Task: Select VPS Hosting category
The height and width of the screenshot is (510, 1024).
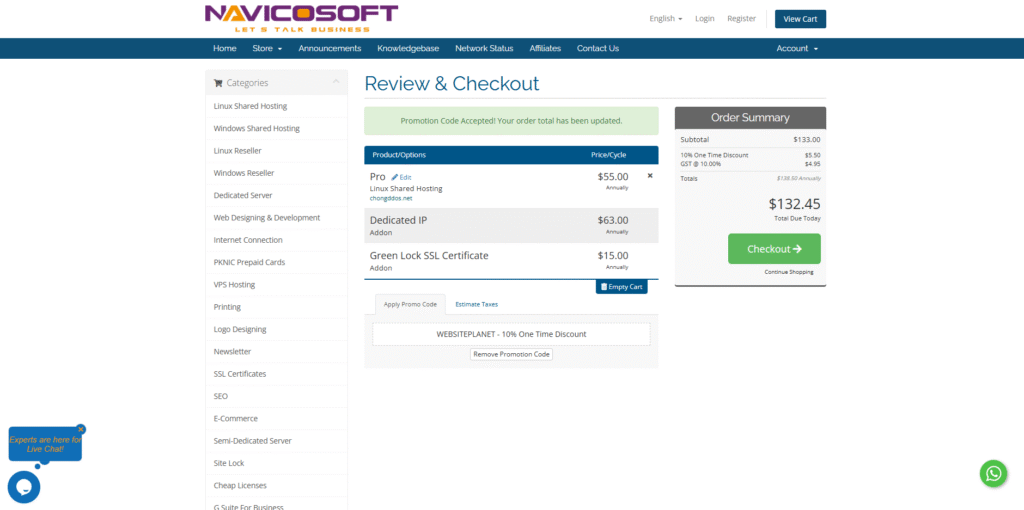Action: coord(234,285)
